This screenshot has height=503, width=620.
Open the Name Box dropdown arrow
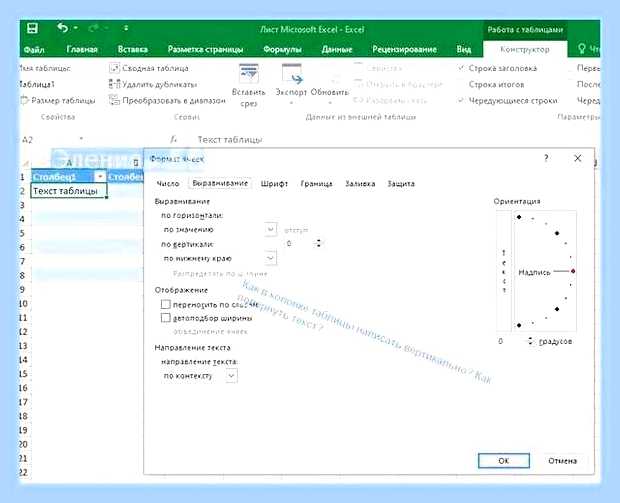(81, 139)
